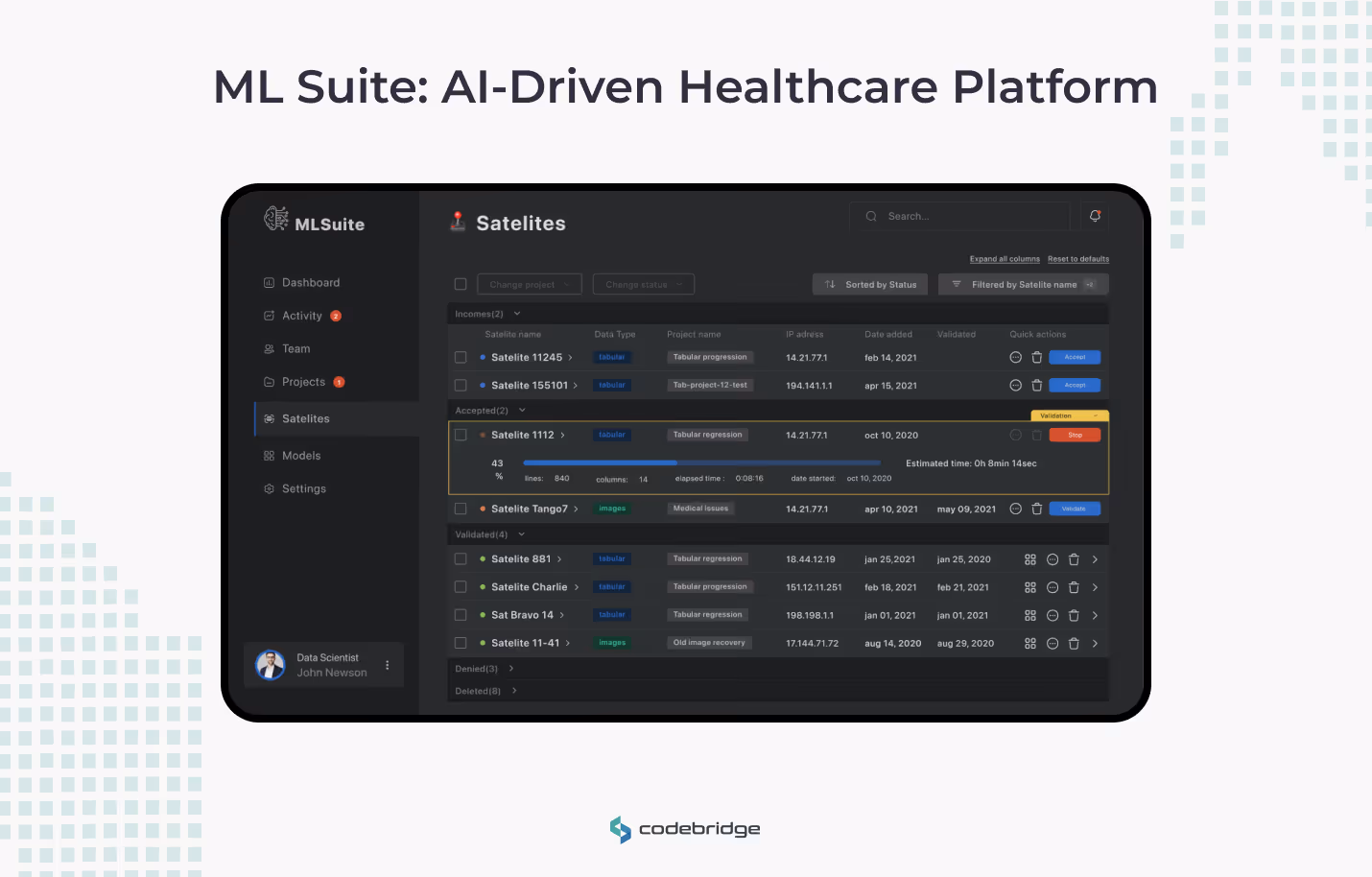Accept Satelite 11245

1075,357
